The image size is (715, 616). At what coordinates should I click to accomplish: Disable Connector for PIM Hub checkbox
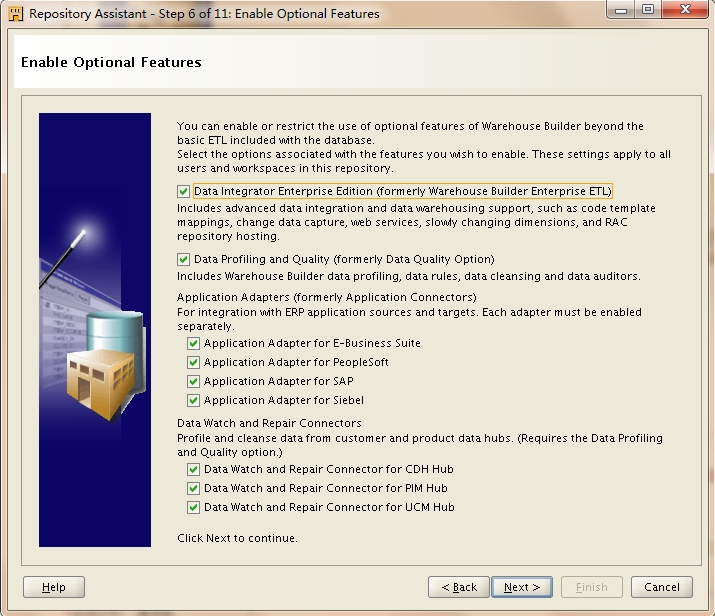pos(193,488)
